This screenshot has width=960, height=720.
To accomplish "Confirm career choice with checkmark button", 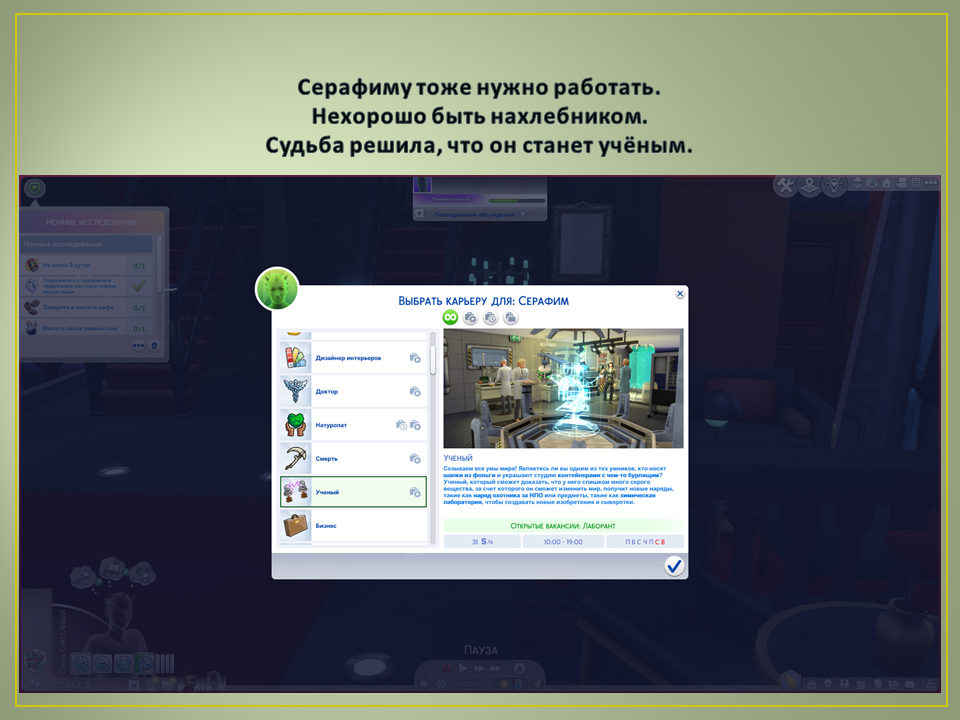I will [674, 566].
